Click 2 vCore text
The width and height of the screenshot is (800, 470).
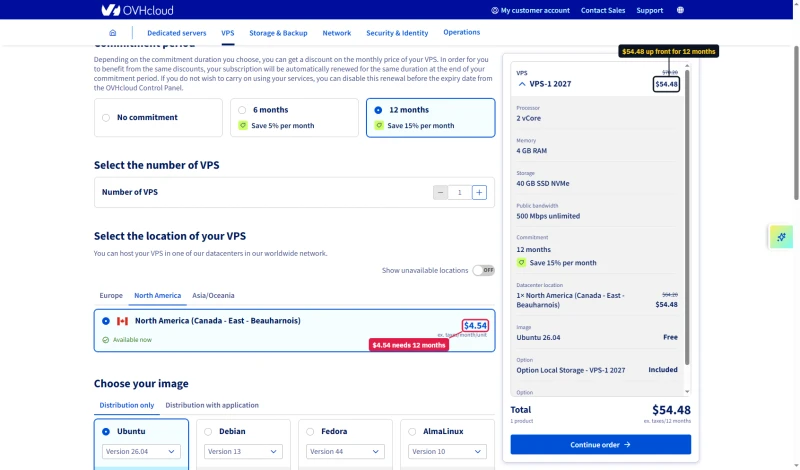tap(529, 118)
